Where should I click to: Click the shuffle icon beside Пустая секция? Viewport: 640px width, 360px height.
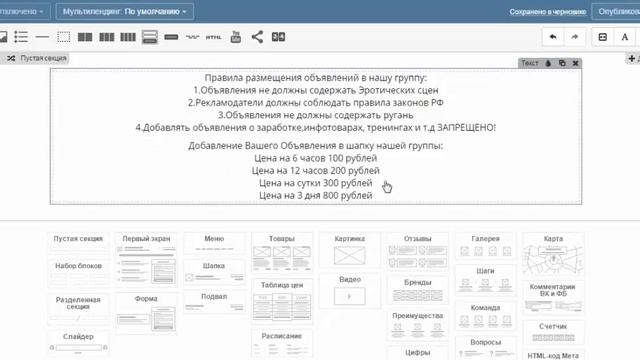tap(11, 58)
